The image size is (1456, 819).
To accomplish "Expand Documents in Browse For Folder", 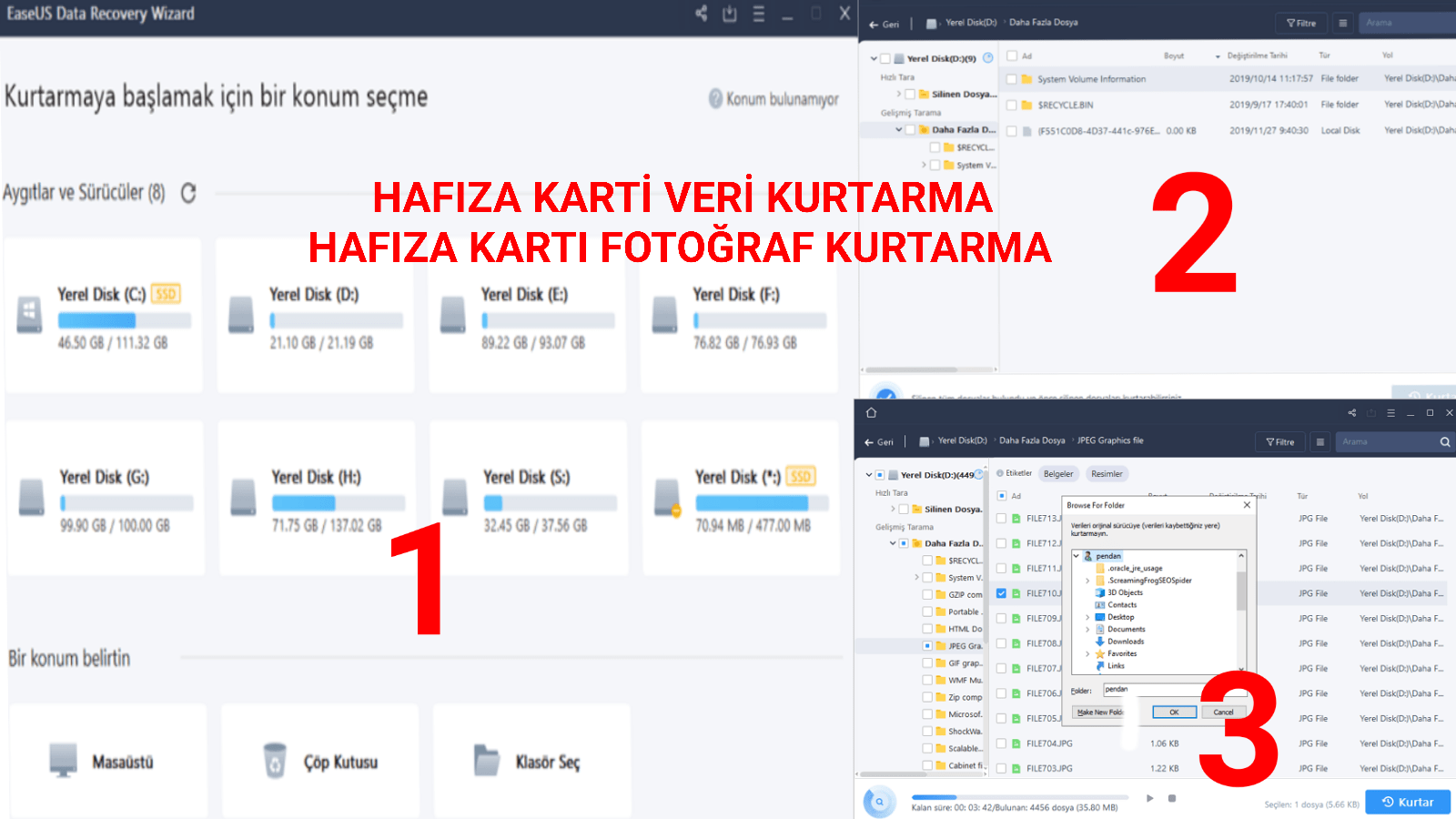I will (1087, 630).
